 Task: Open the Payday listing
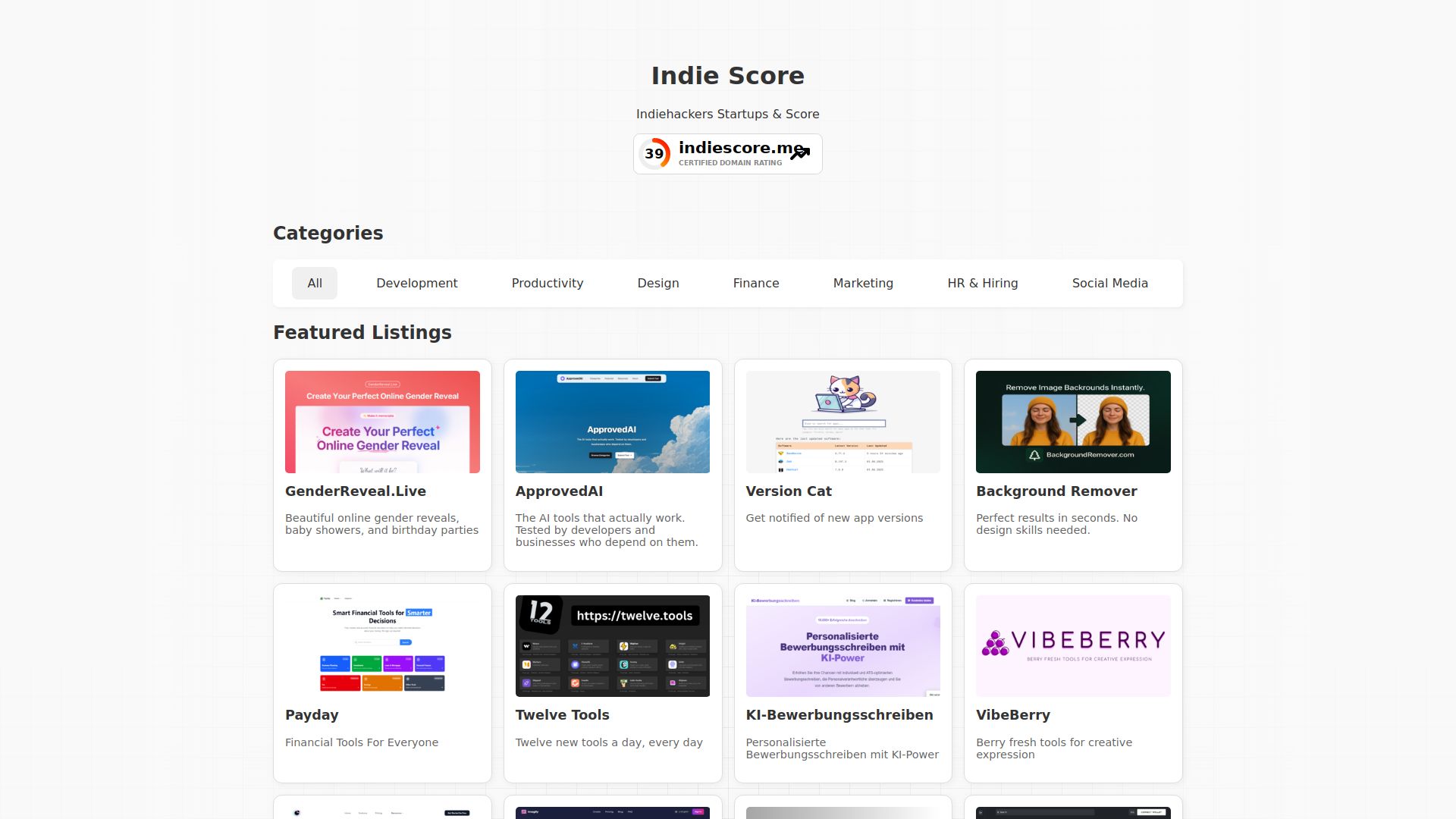[311, 714]
